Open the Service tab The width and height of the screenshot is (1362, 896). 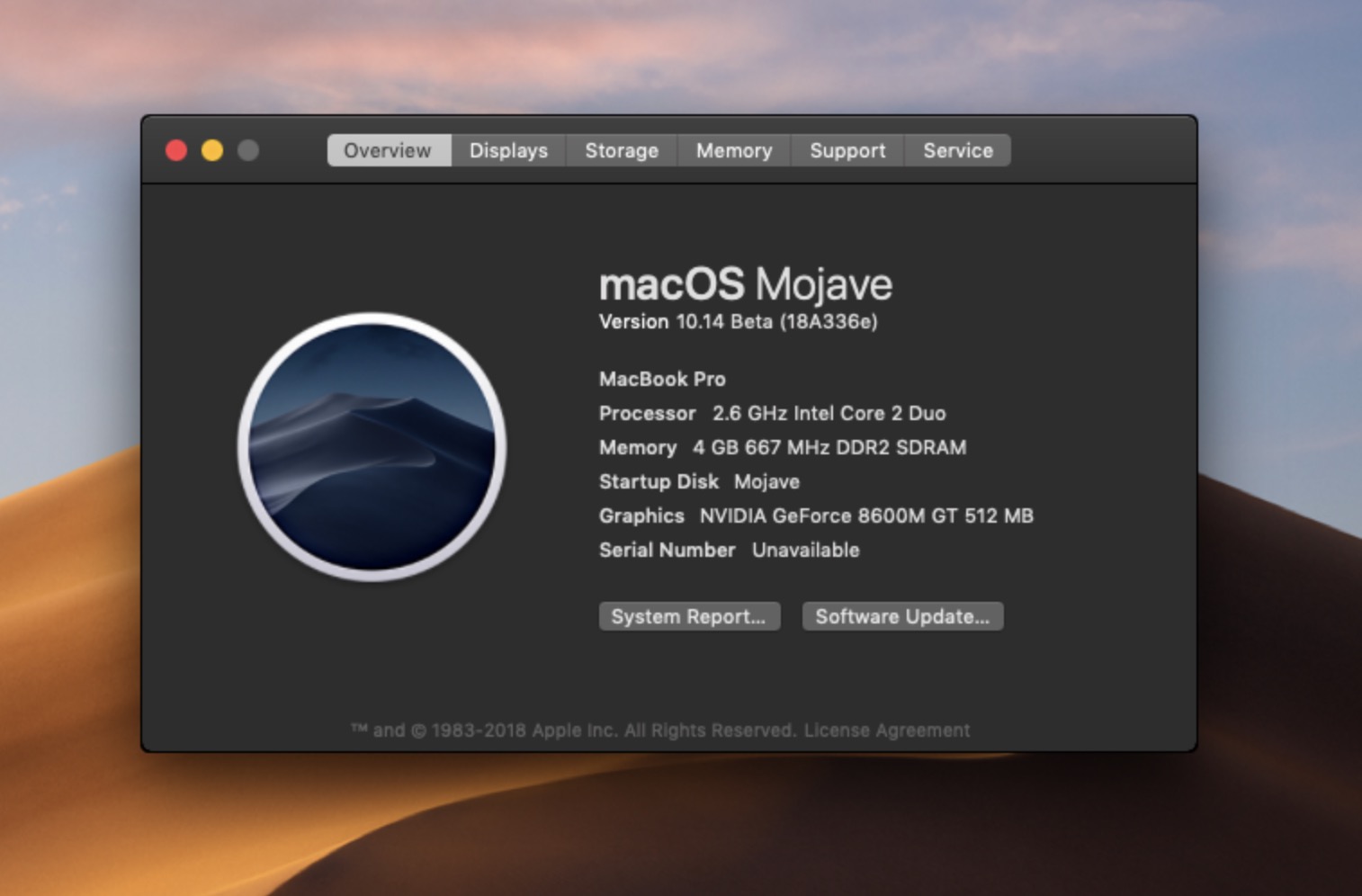[x=957, y=150]
